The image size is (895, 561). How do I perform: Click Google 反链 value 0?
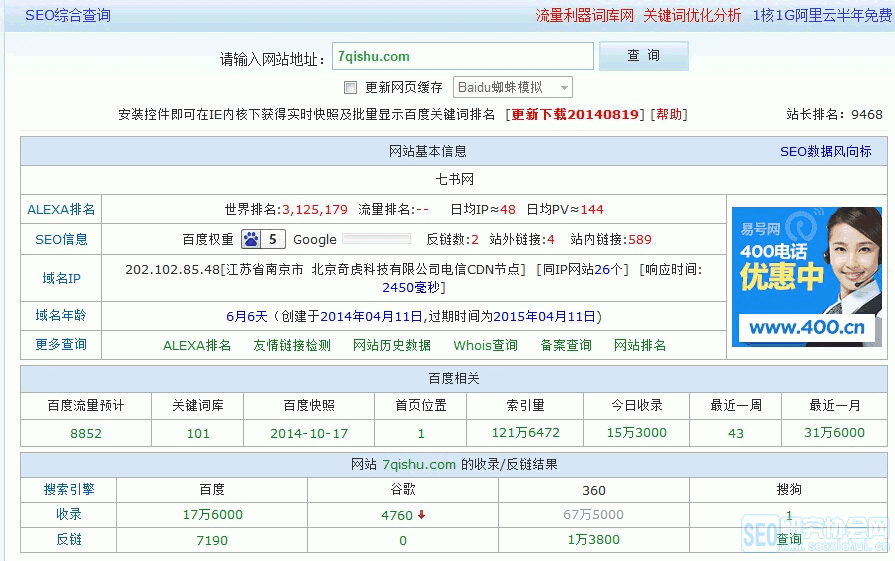(403, 540)
